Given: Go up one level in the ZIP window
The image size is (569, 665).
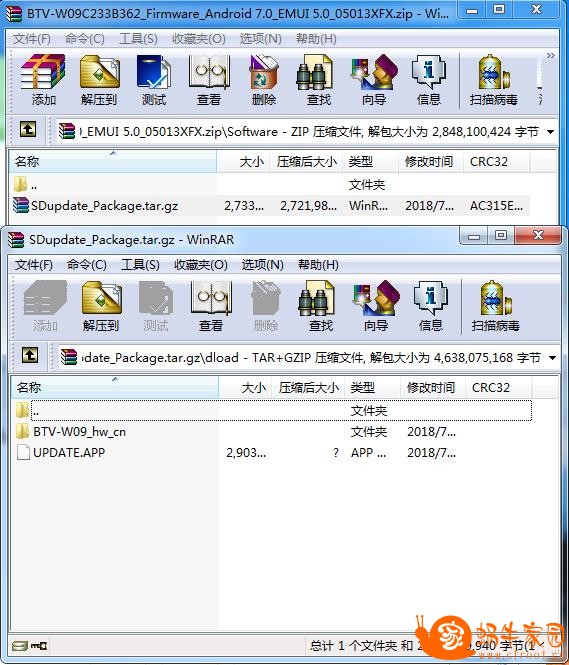Looking at the screenshot, I should pyautogui.click(x=28, y=129).
